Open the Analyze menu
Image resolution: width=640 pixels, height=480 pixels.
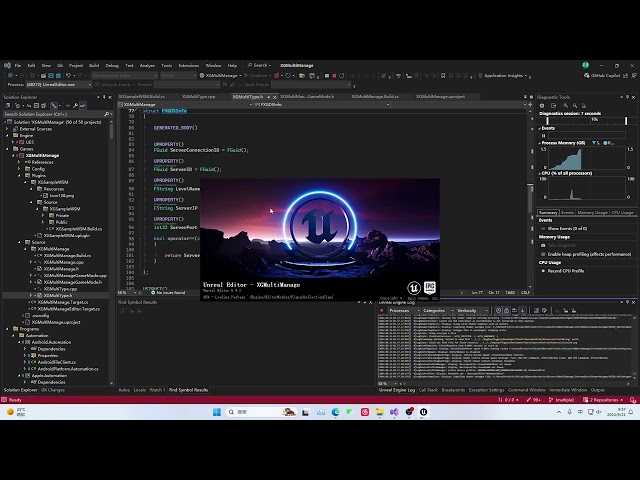tap(147, 65)
